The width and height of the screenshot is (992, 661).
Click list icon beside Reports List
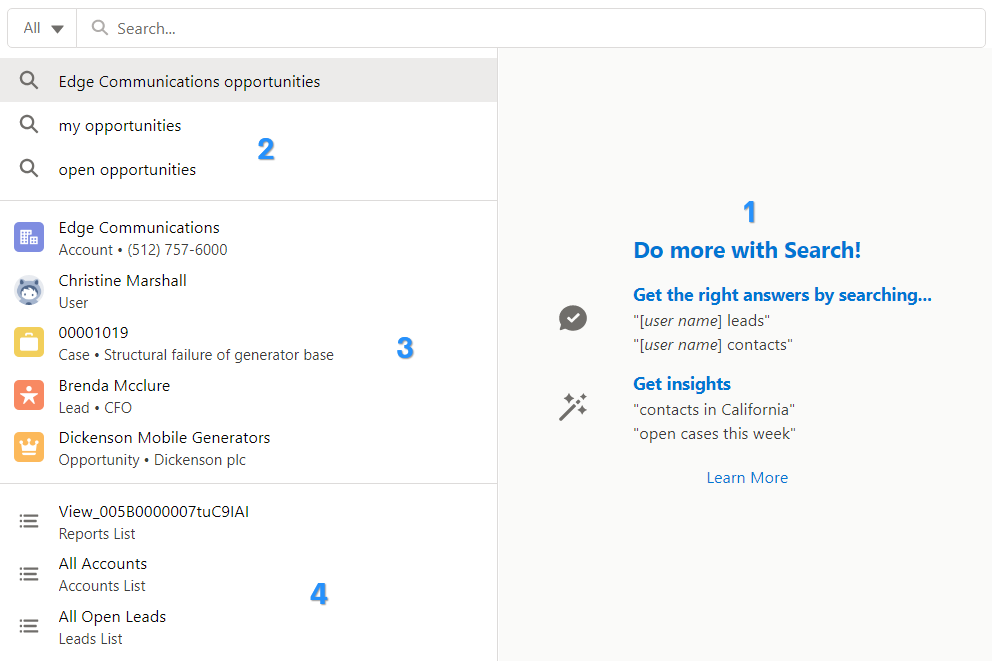[x=28, y=521]
